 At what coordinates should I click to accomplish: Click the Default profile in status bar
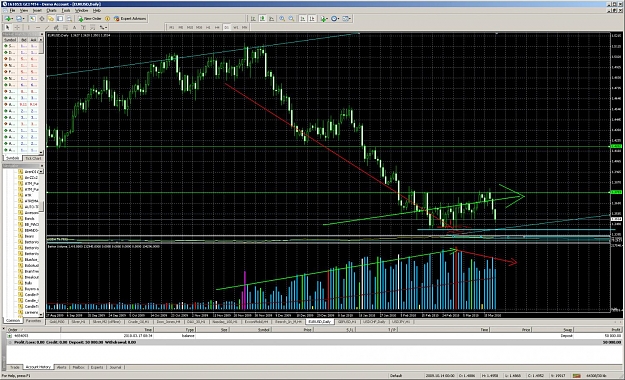pos(396,375)
